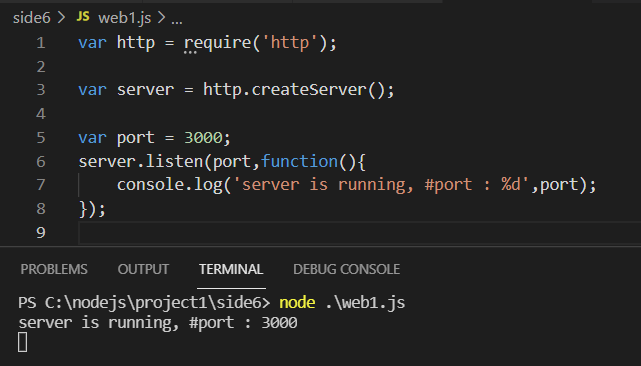Click the JS file icon in breadcrumb
Screen dimensions: 641x366
(x=83, y=17)
